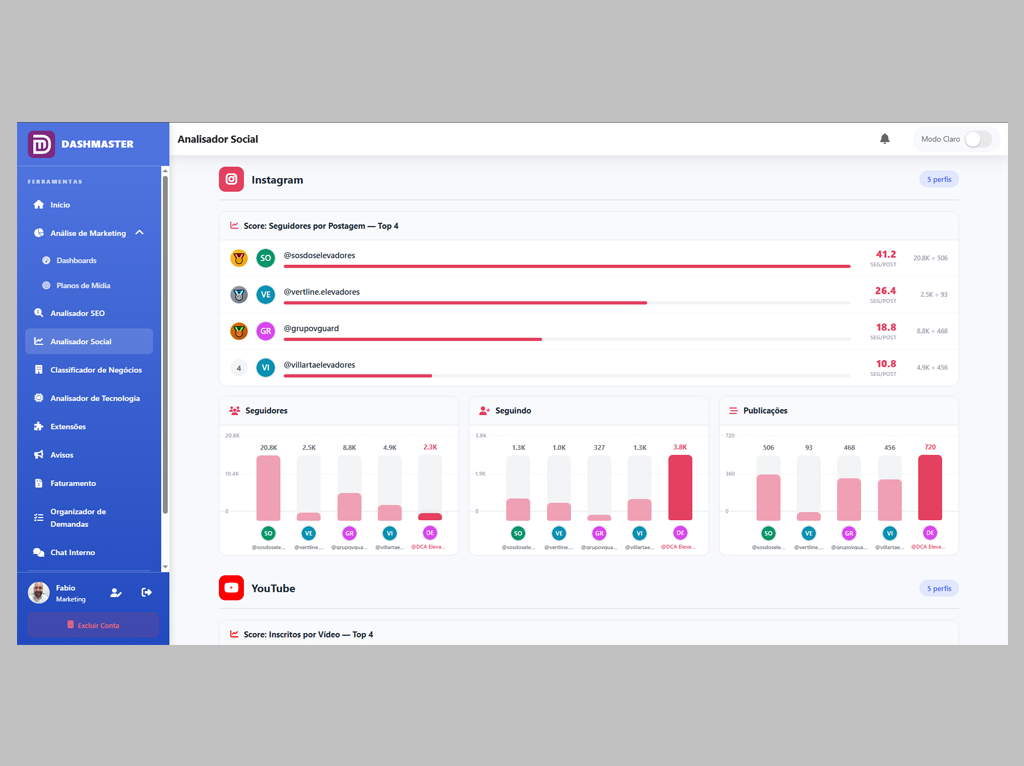Click the Publicações card list icon
The width and height of the screenshot is (1024, 766).
click(x=733, y=411)
